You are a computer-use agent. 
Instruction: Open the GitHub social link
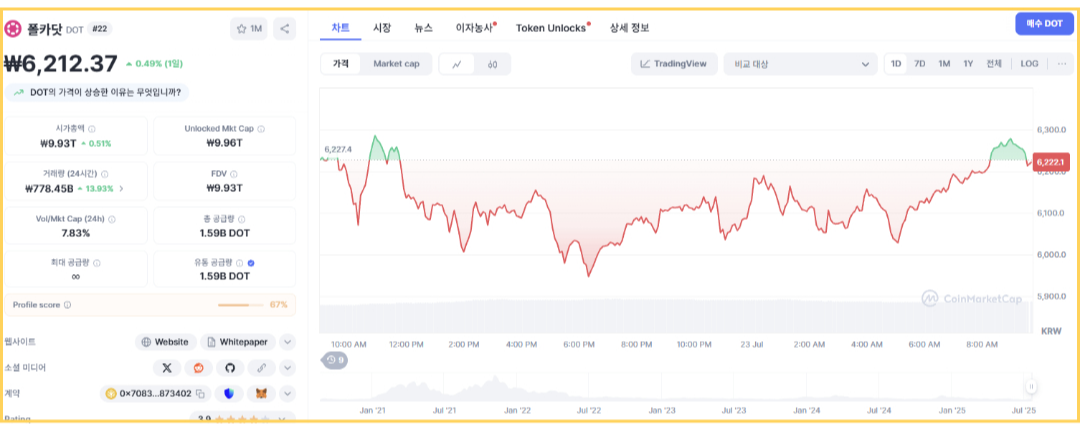pyautogui.click(x=230, y=368)
